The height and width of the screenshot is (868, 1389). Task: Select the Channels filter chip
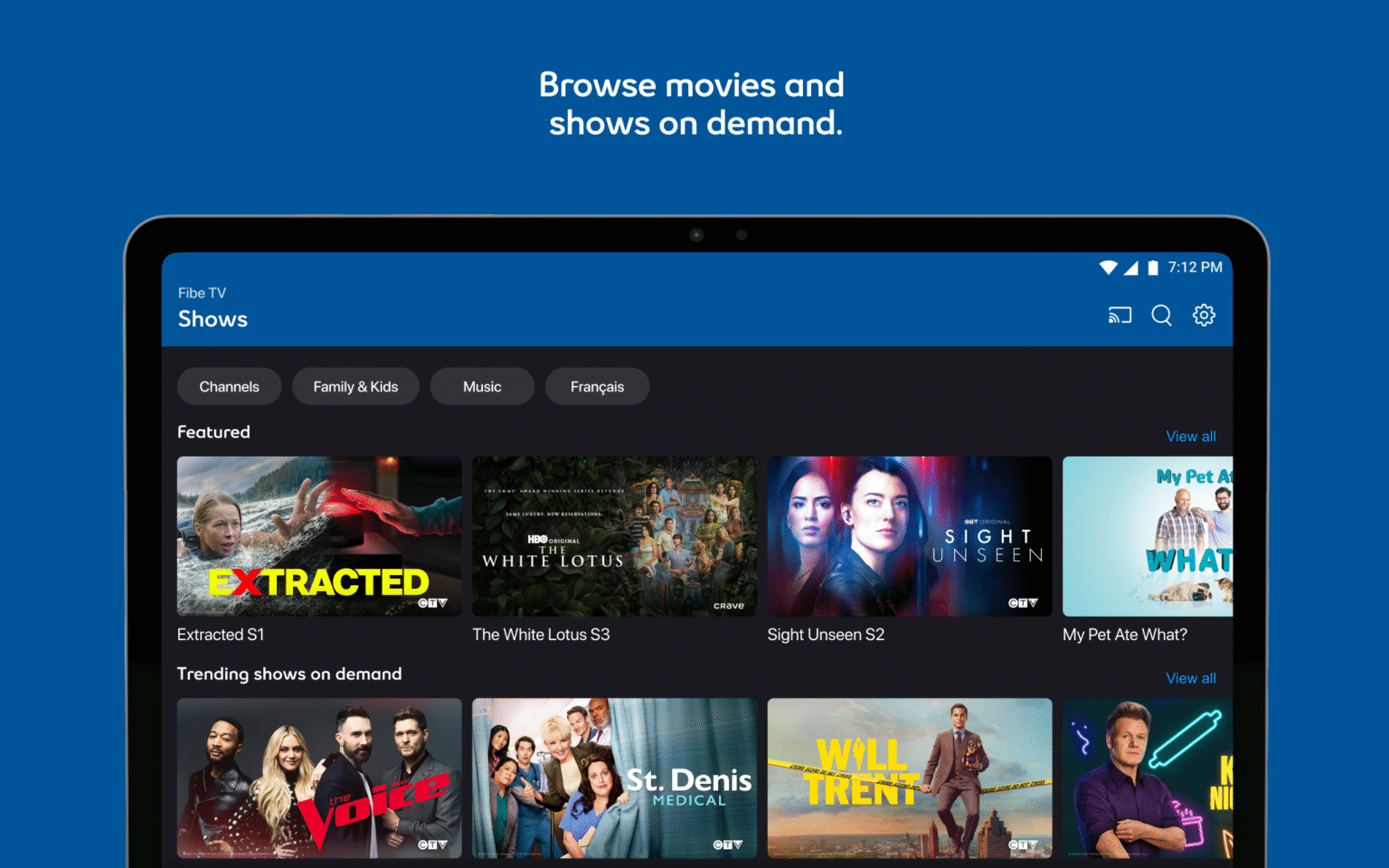point(229,386)
